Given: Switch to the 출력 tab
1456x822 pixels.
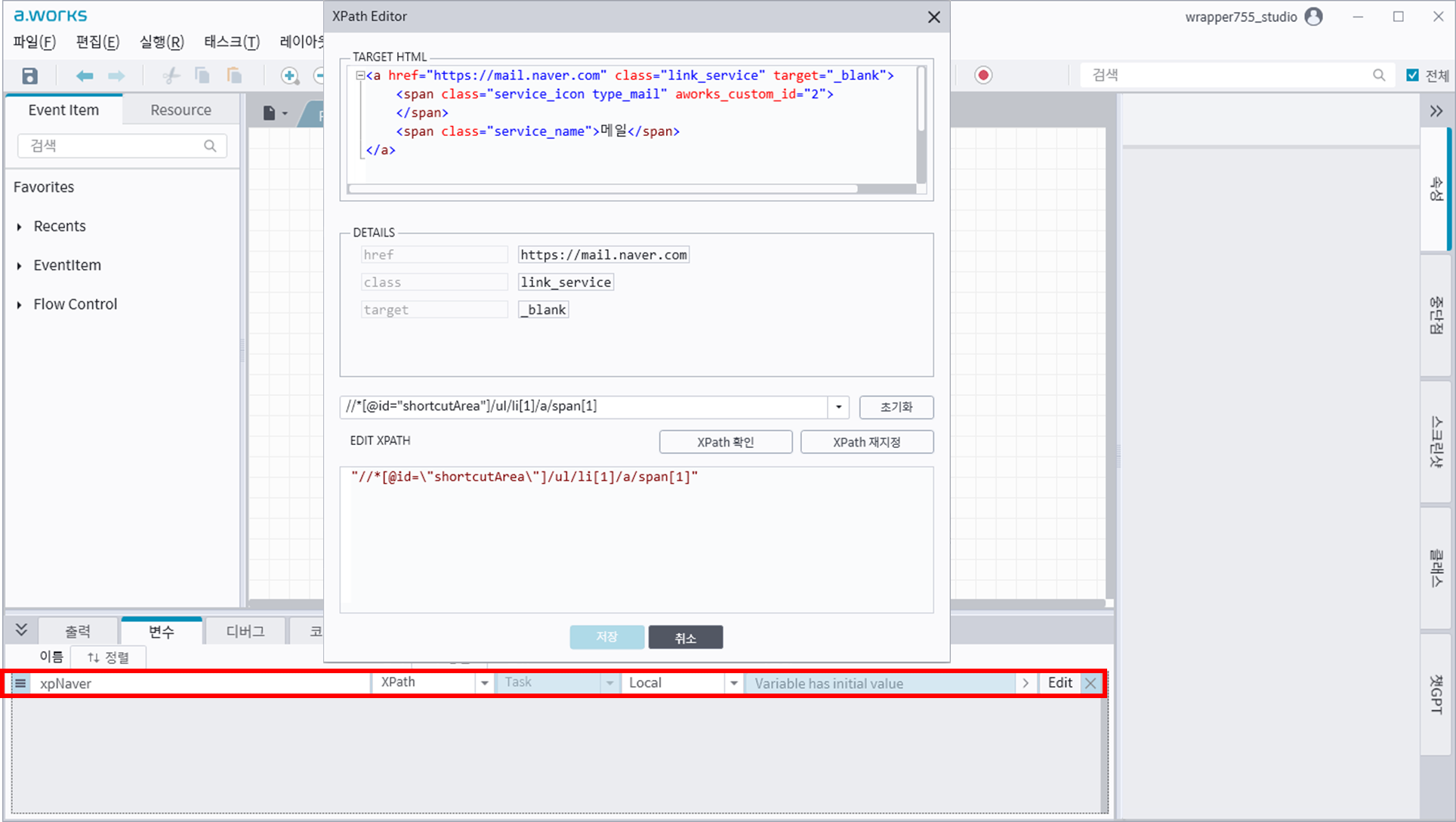Looking at the screenshot, I should (x=78, y=631).
